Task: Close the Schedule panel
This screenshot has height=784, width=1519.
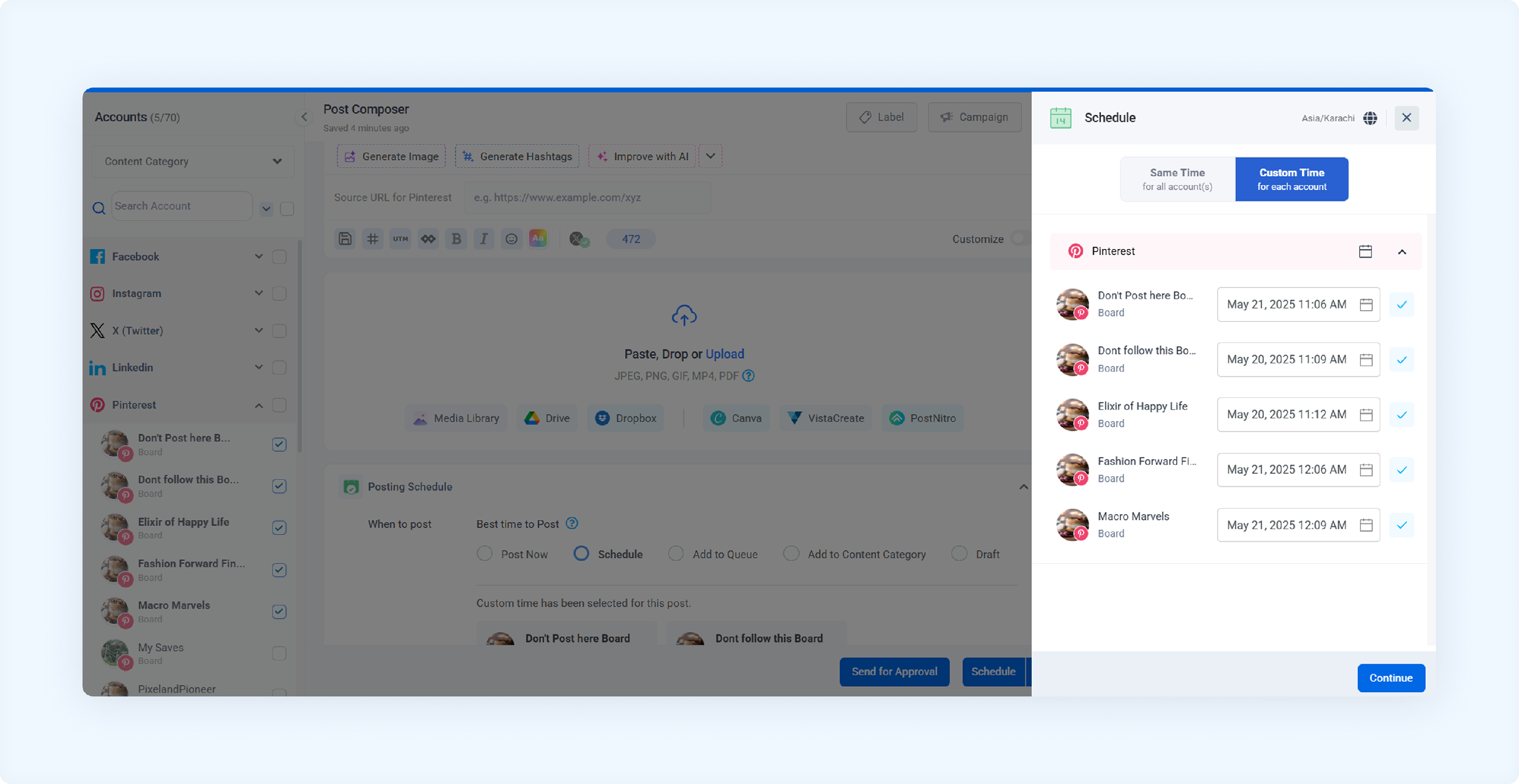Action: [1407, 118]
